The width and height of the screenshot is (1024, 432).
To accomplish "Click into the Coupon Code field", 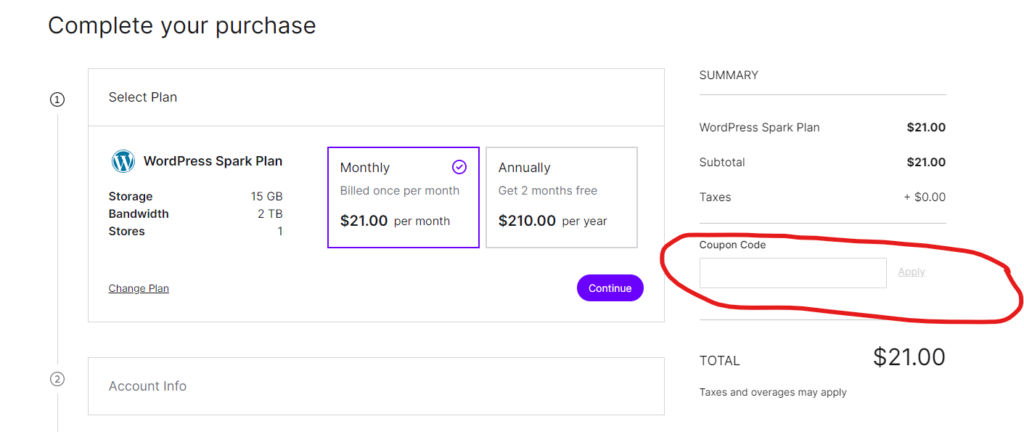I will click(793, 273).
